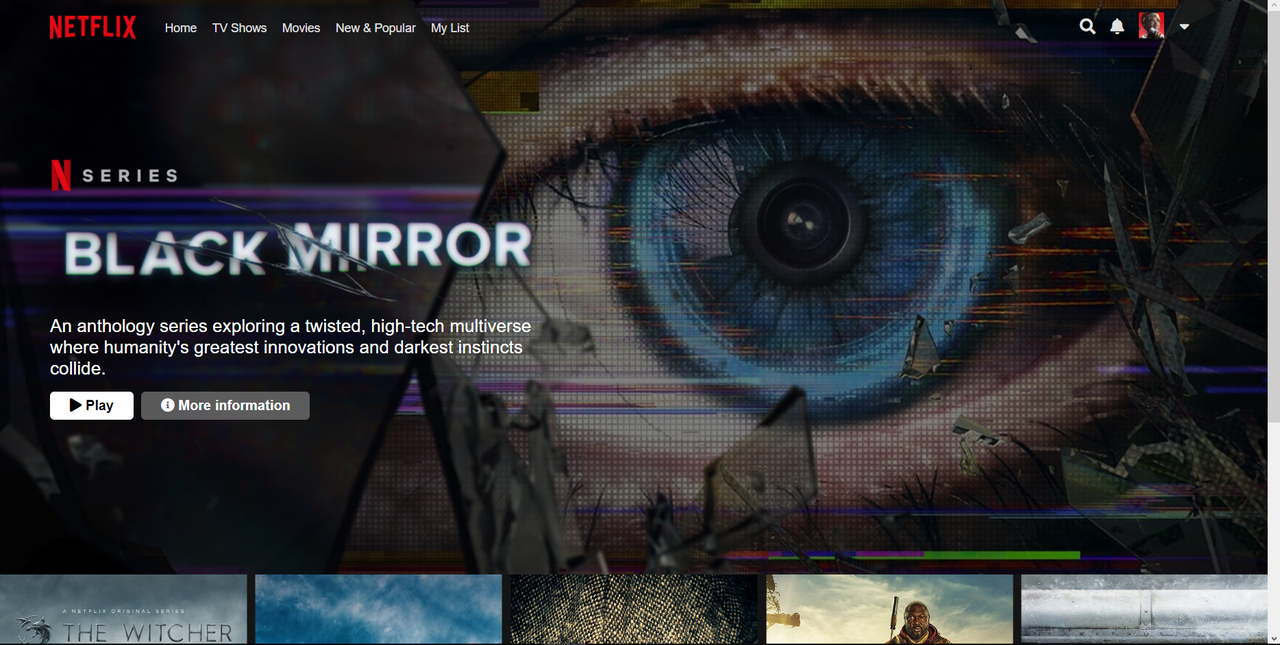Open The Witcher thumbnail
The height and width of the screenshot is (645, 1280).
pos(123,609)
